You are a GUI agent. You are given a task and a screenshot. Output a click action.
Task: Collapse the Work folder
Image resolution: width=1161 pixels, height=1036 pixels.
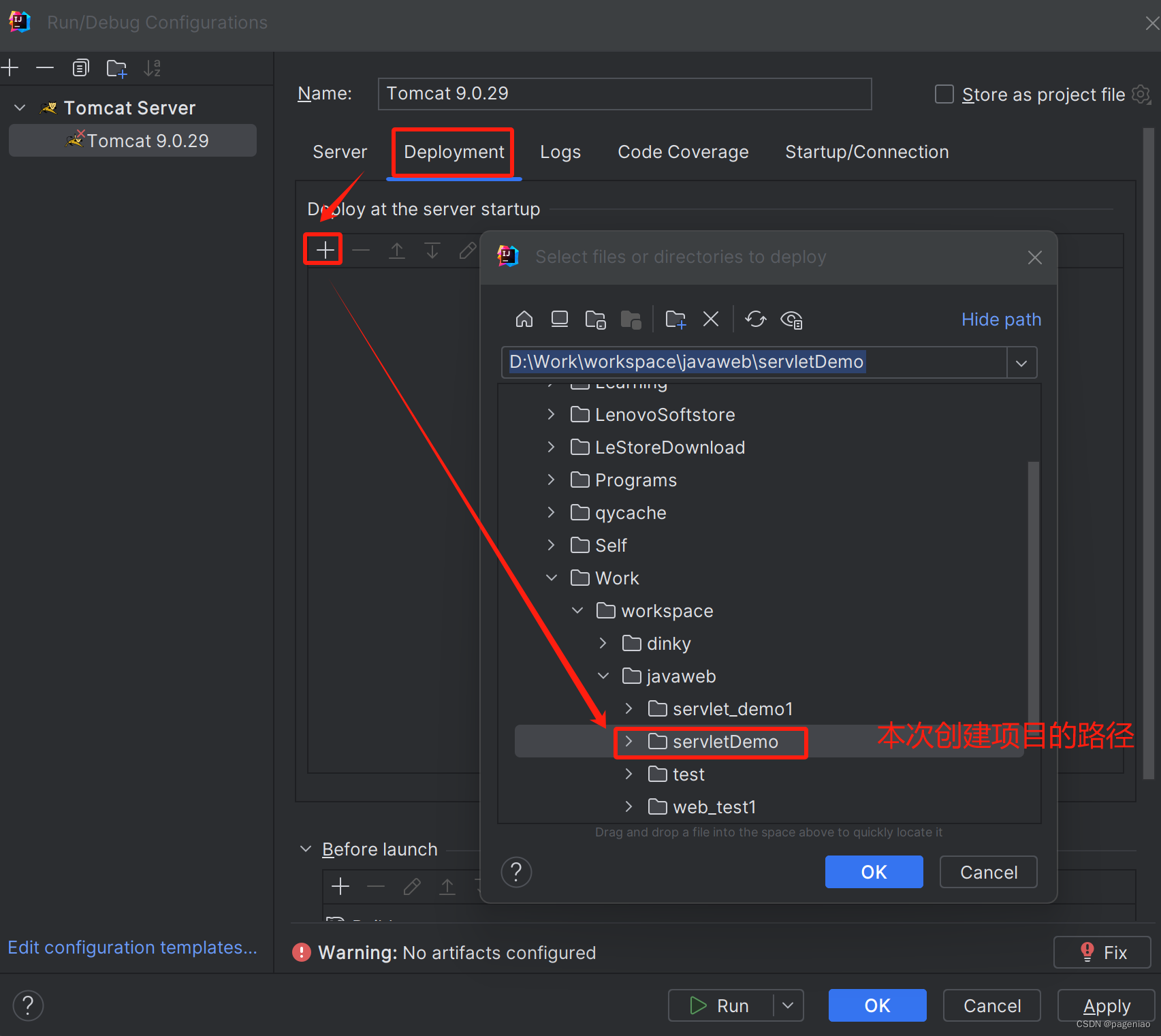click(551, 578)
